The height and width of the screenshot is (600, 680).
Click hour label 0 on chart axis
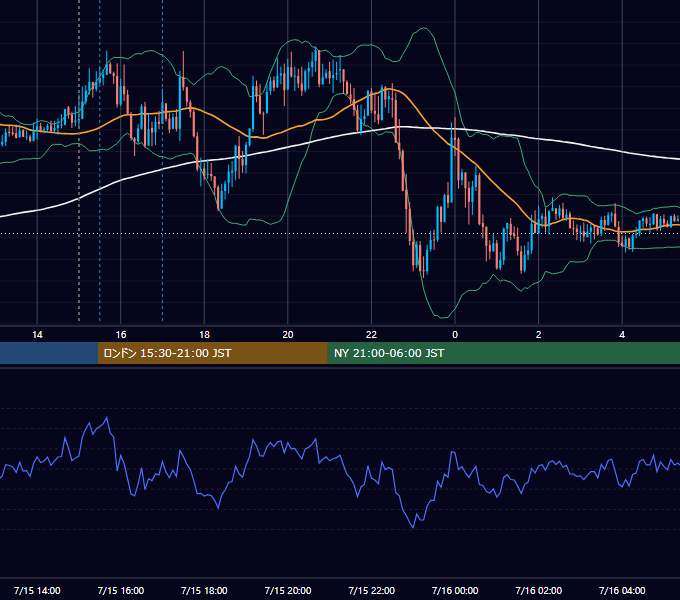click(455, 335)
